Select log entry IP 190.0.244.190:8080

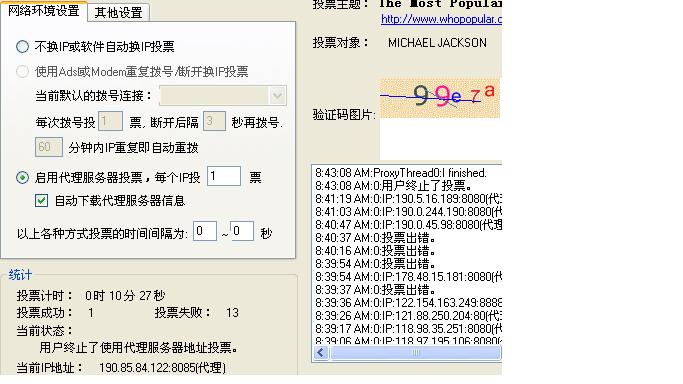(408, 212)
